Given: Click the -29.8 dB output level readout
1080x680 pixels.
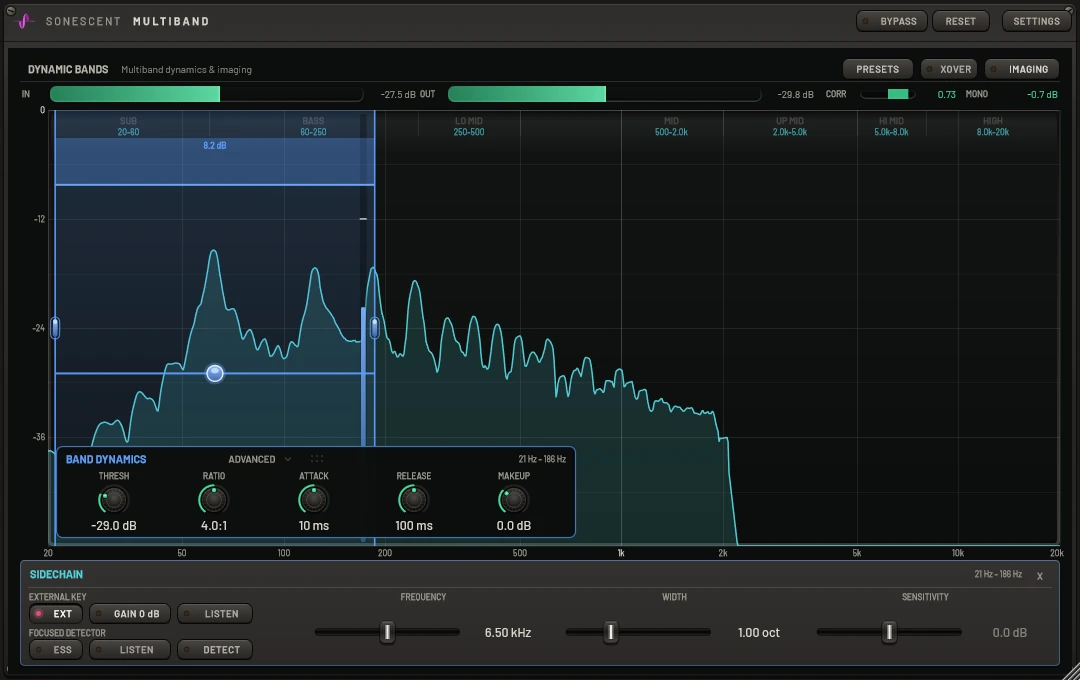Looking at the screenshot, I should [796, 94].
